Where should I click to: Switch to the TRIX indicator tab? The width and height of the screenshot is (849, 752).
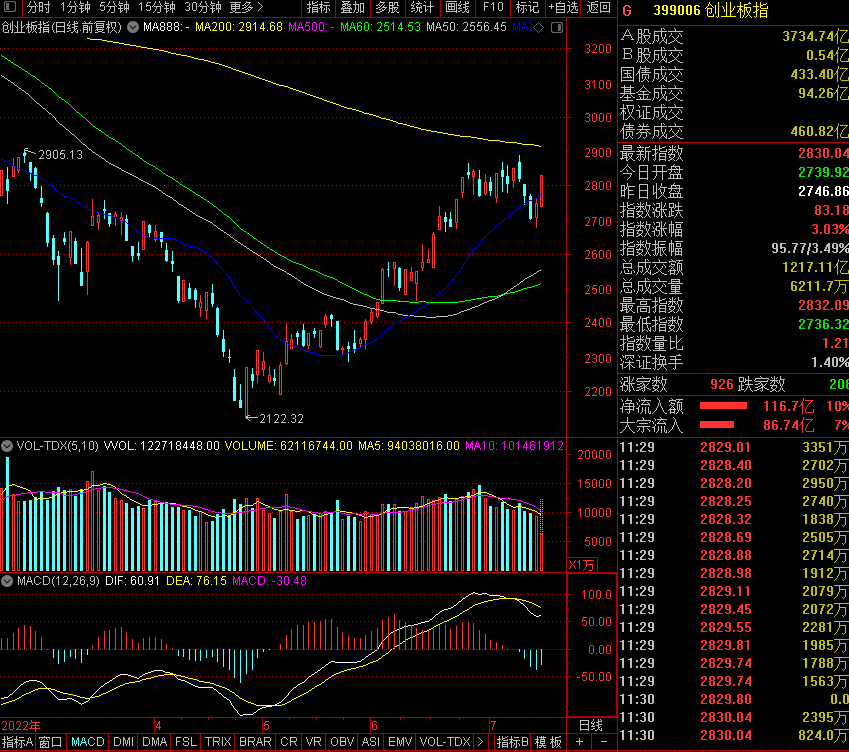[x=217, y=742]
